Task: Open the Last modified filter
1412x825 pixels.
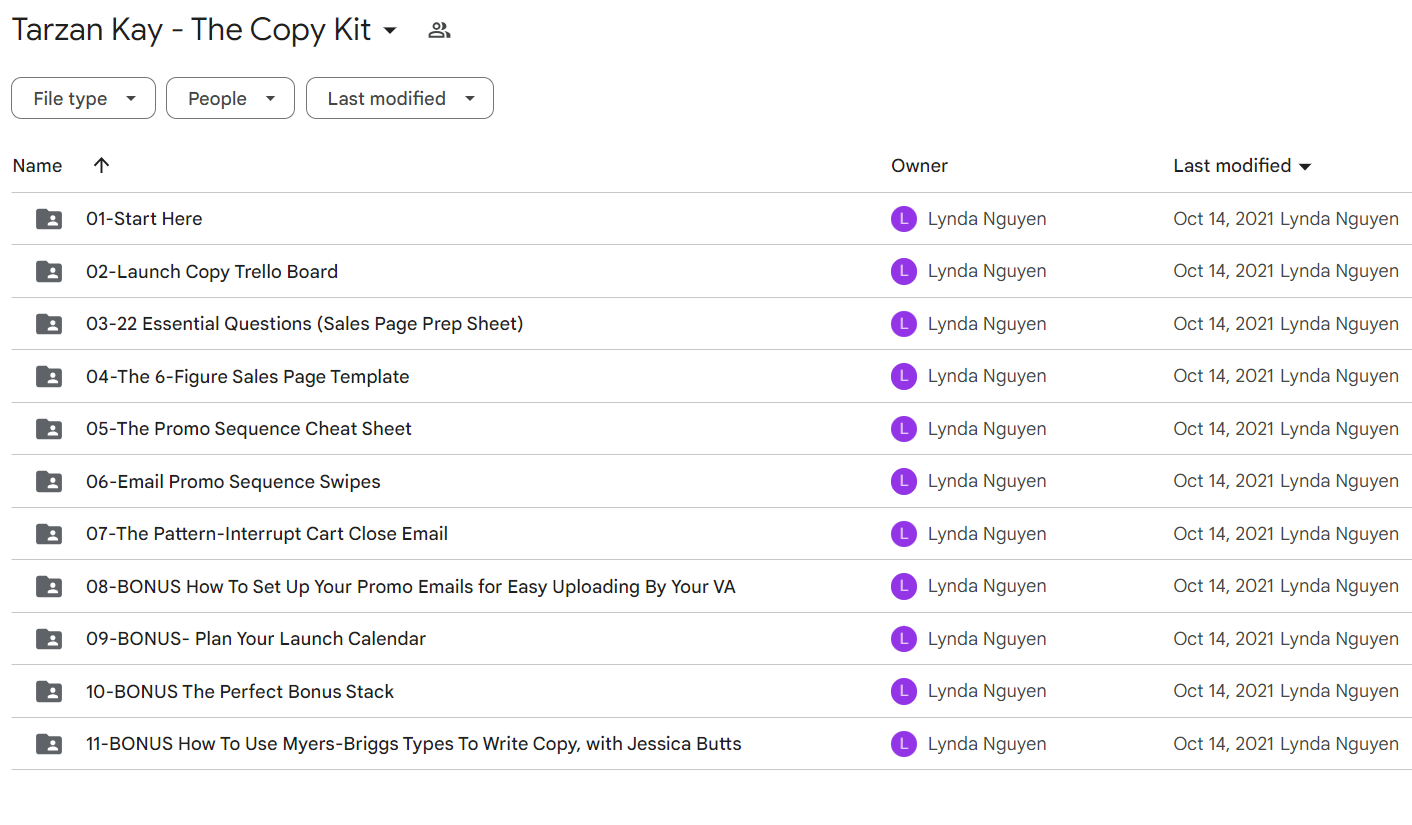Action: [x=399, y=98]
